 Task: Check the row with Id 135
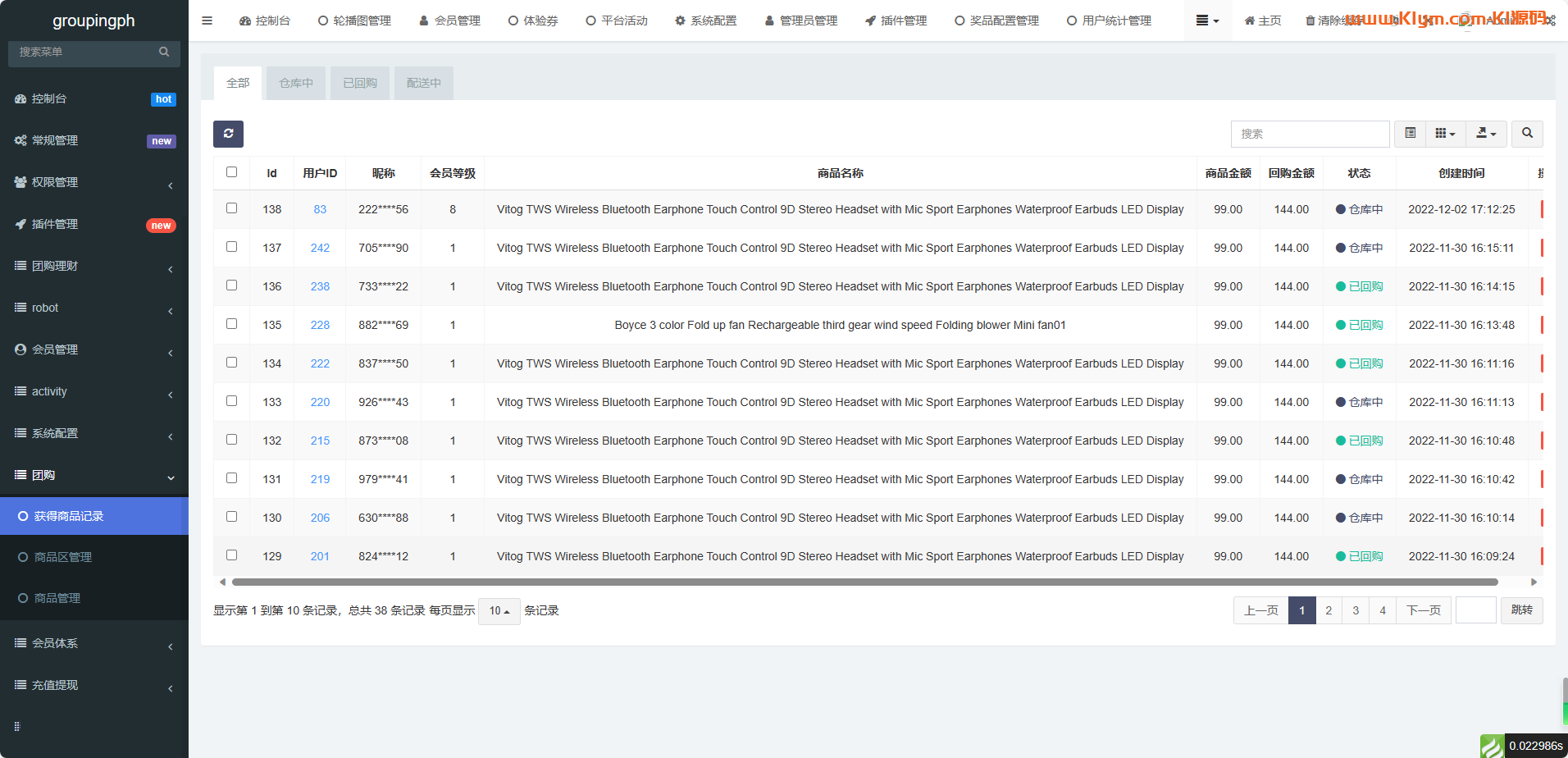point(231,324)
